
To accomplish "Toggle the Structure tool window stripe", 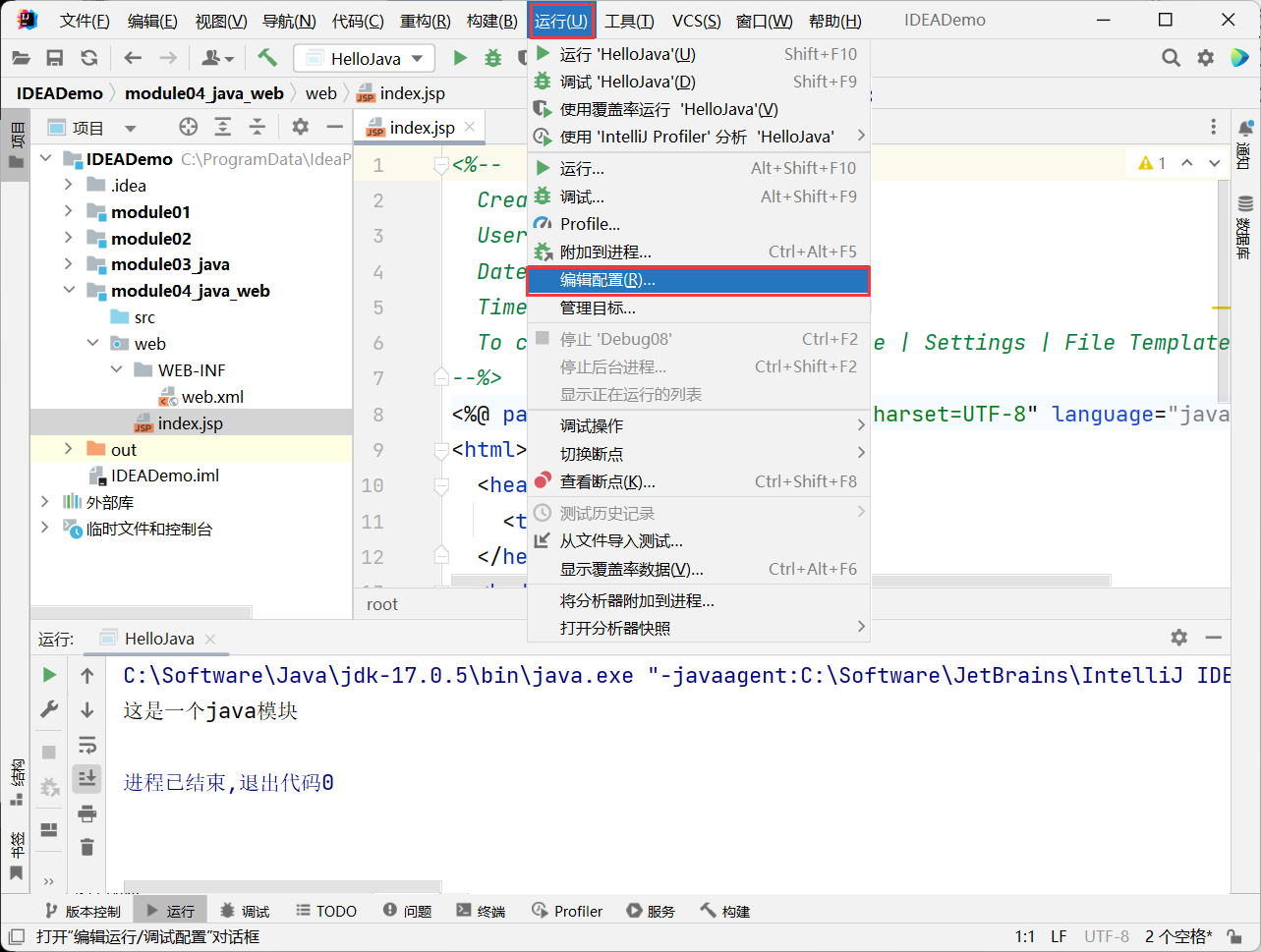I will 16,783.
